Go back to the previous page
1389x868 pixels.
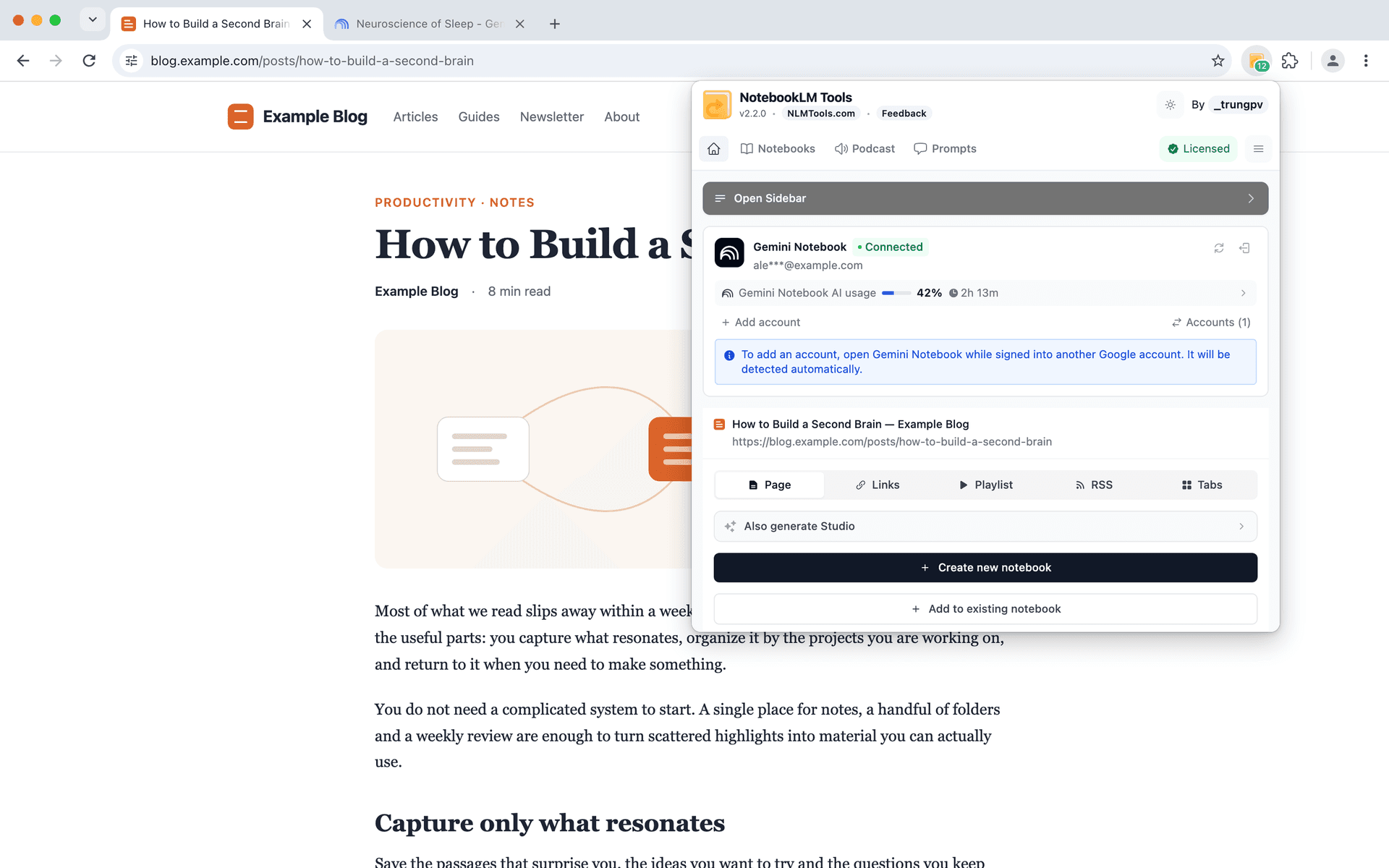point(23,61)
